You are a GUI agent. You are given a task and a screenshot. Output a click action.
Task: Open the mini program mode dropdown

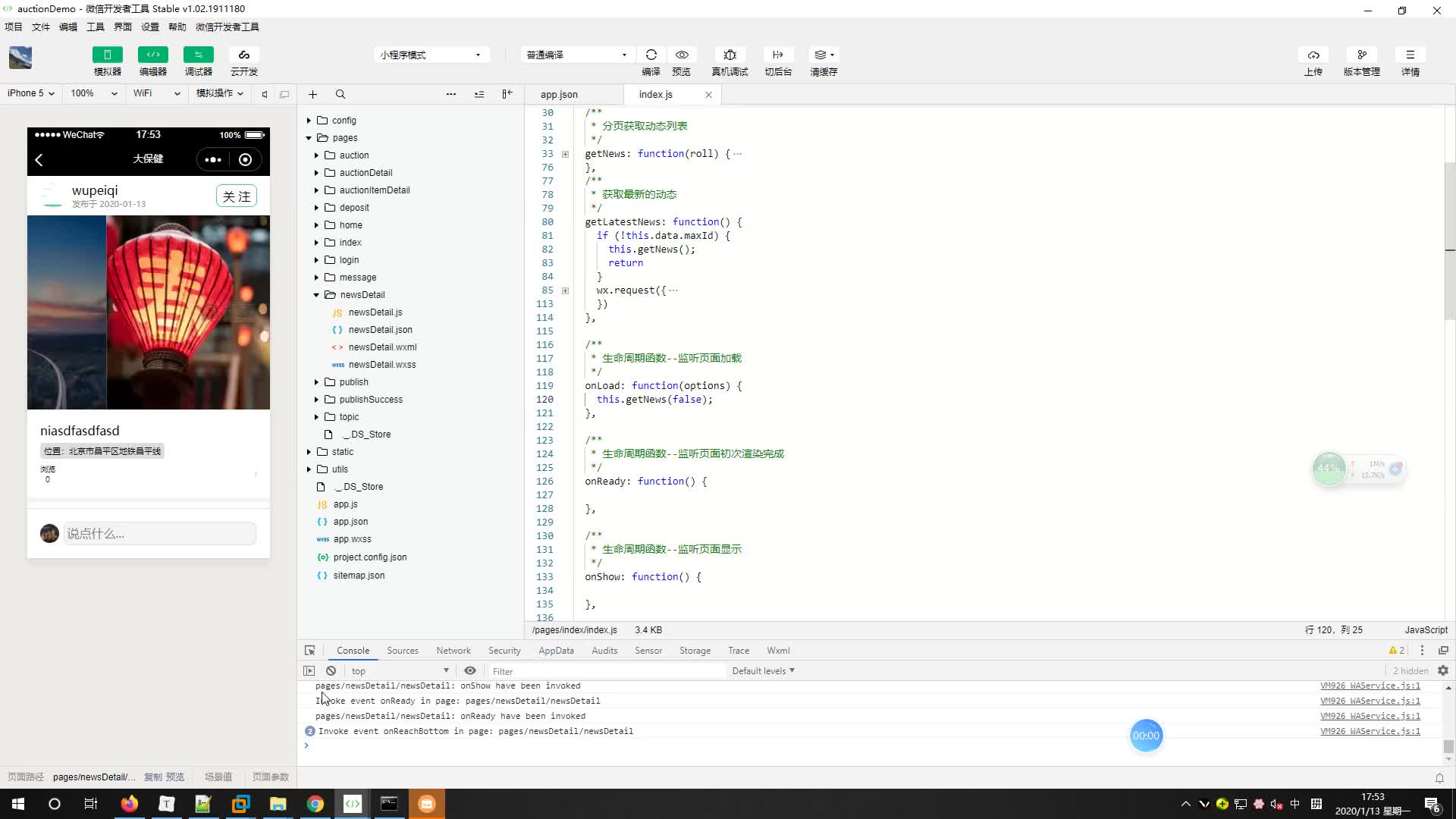pyautogui.click(x=431, y=55)
